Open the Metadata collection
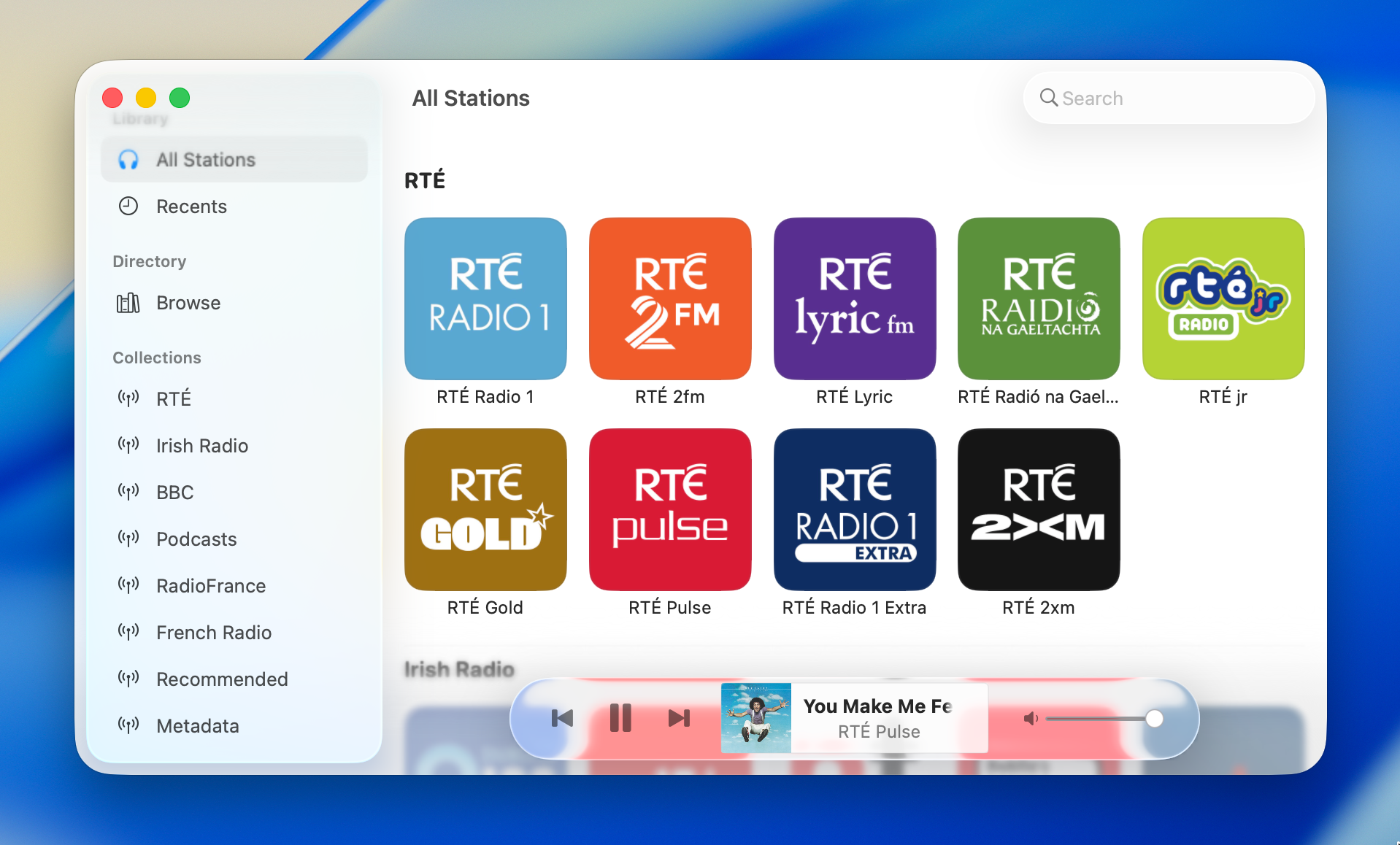Viewport: 1400px width, 845px height. [234, 725]
